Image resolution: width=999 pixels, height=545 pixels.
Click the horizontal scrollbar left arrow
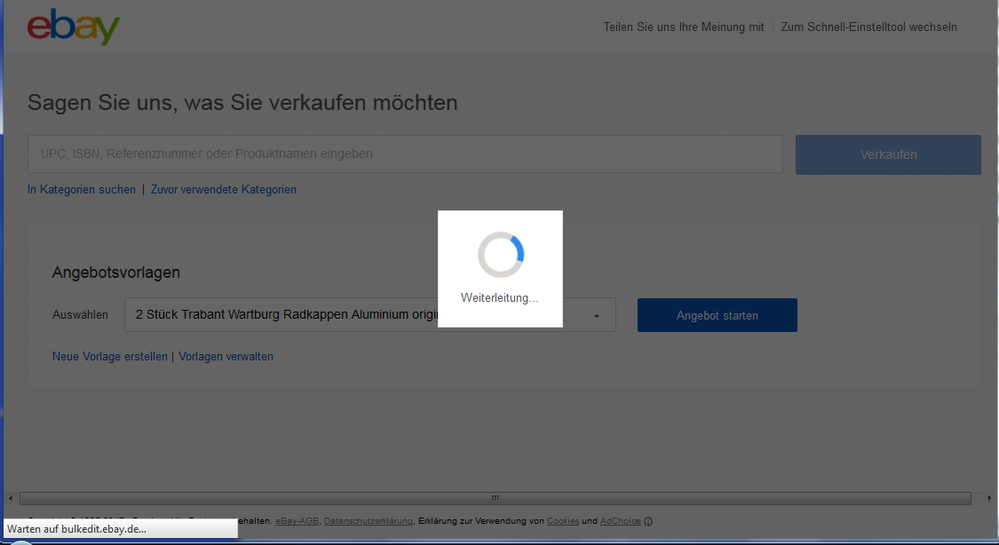[11, 498]
